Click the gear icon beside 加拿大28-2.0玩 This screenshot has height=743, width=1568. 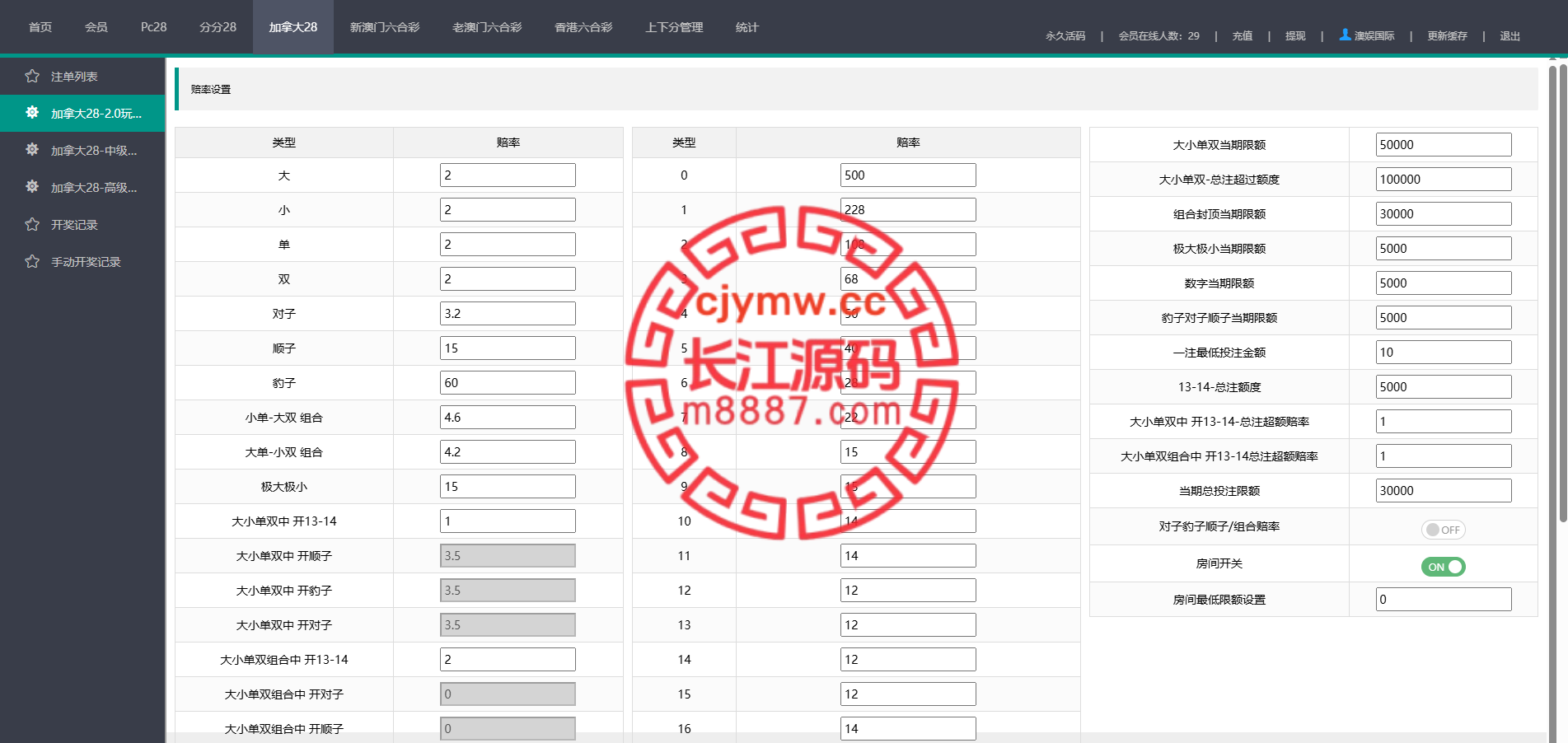pos(32,113)
